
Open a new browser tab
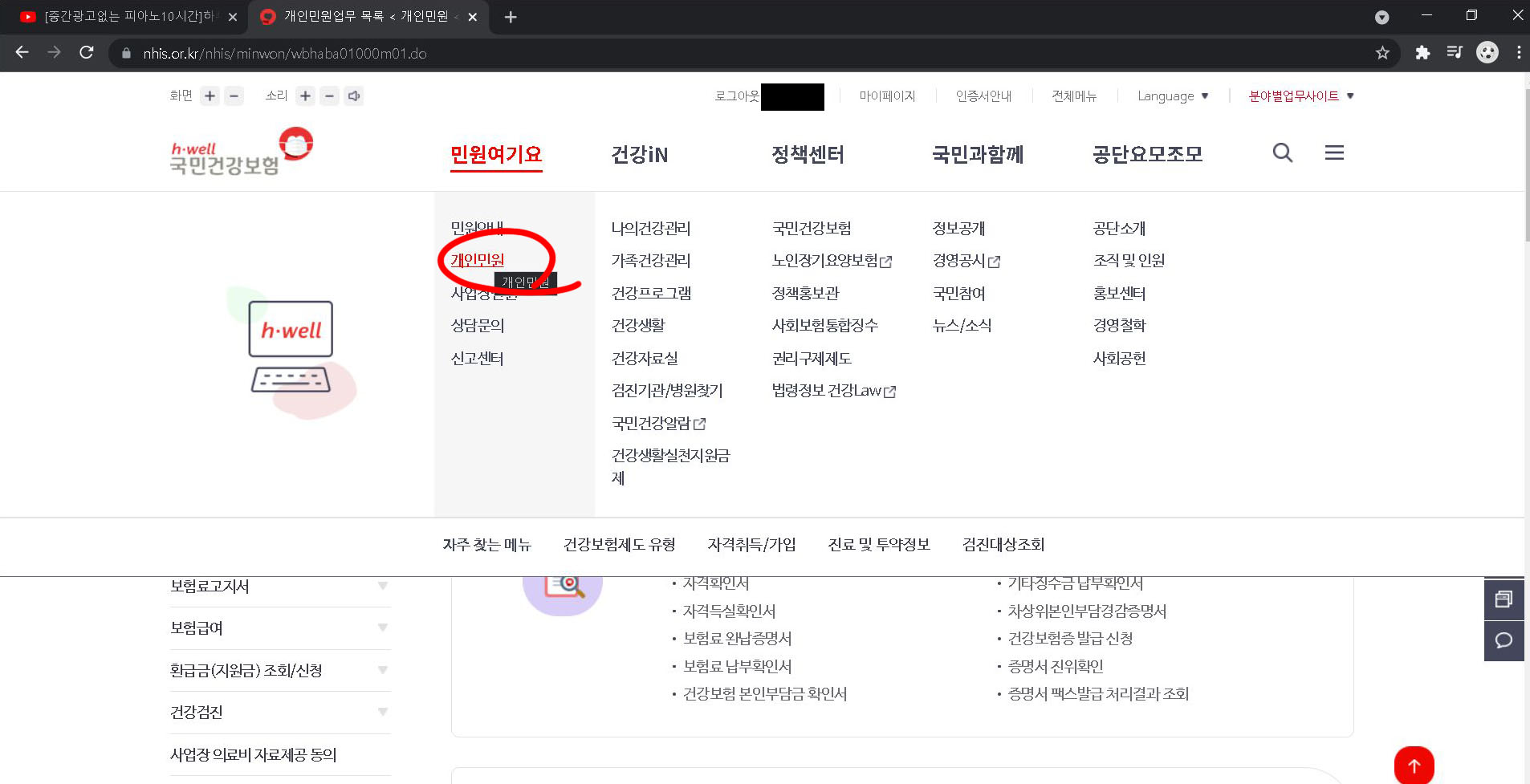[511, 17]
